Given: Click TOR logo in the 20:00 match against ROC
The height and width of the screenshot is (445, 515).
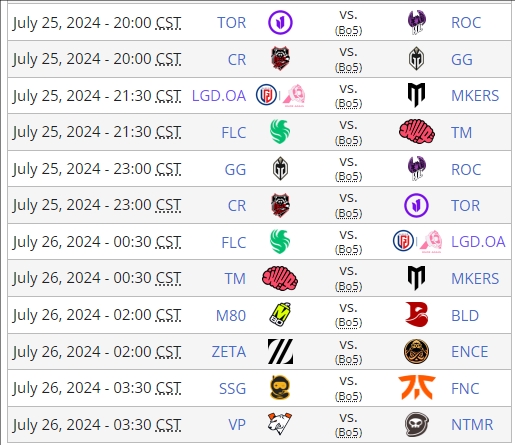Looking at the screenshot, I should click(x=280, y=22).
